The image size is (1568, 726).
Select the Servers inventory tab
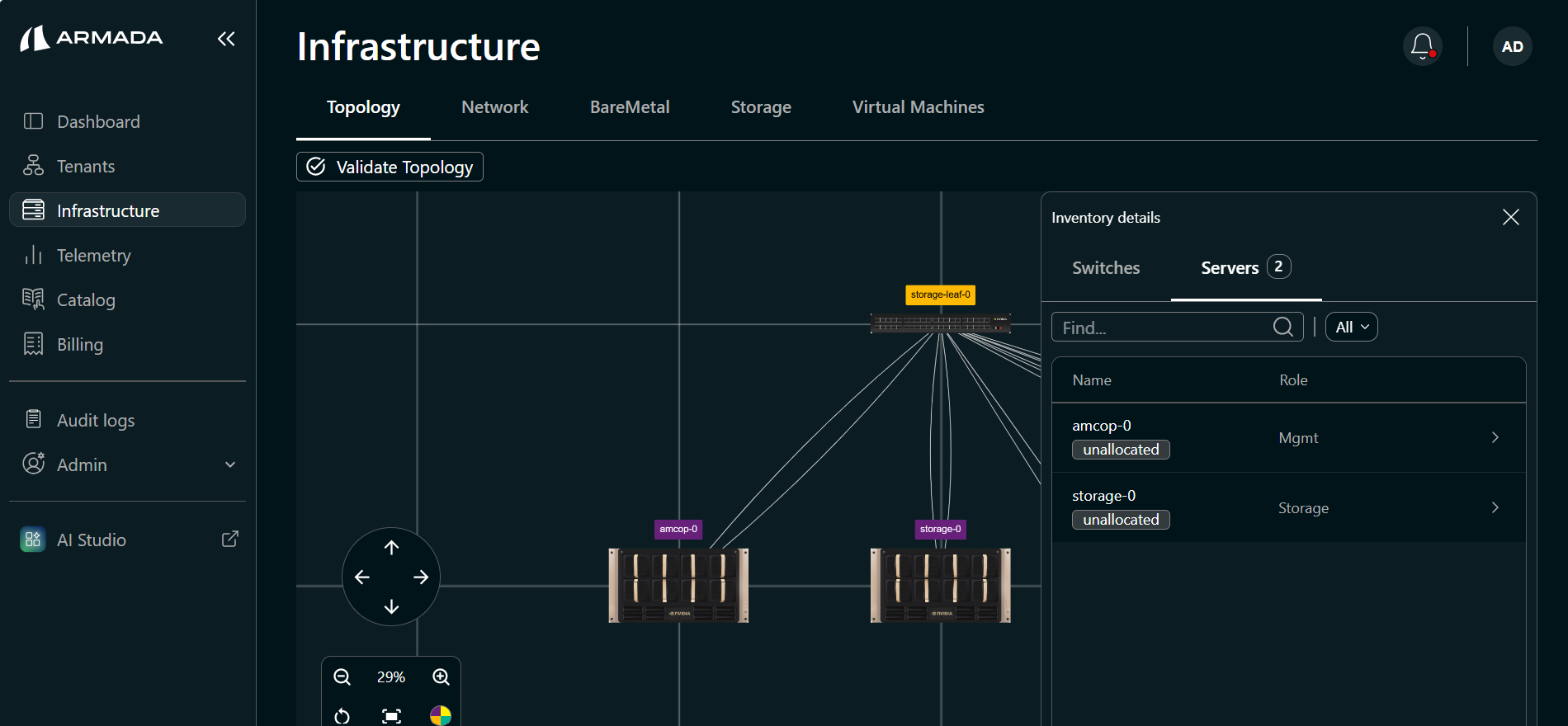point(1245,268)
